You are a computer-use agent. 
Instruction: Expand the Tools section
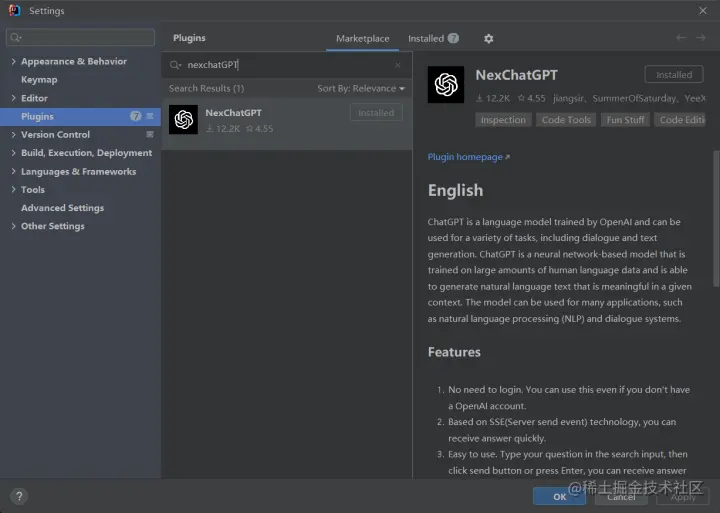pyautogui.click(x=13, y=189)
